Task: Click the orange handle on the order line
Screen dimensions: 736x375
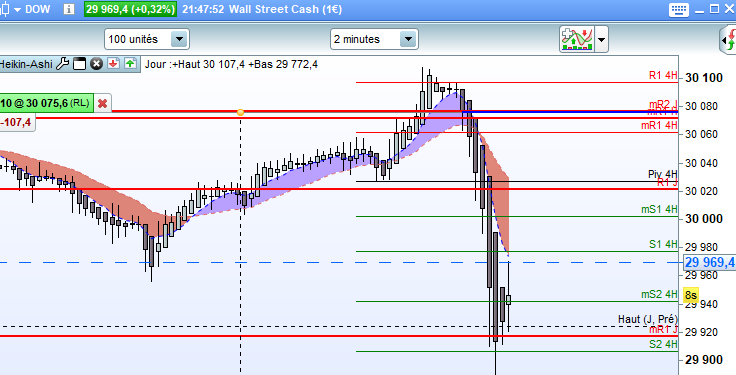Action: pos(240,112)
